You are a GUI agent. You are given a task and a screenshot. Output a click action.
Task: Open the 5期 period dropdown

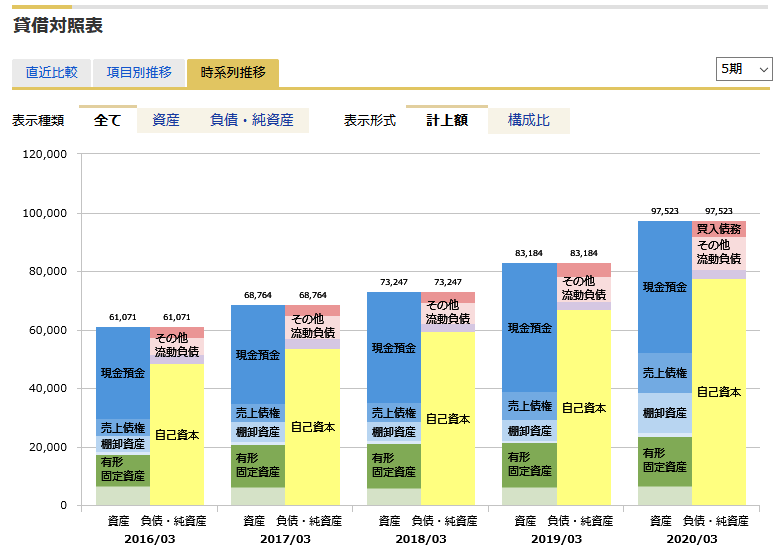pos(744,69)
